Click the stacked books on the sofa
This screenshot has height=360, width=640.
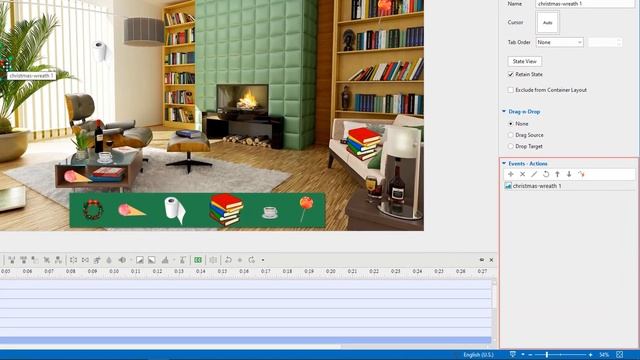point(362,143)
